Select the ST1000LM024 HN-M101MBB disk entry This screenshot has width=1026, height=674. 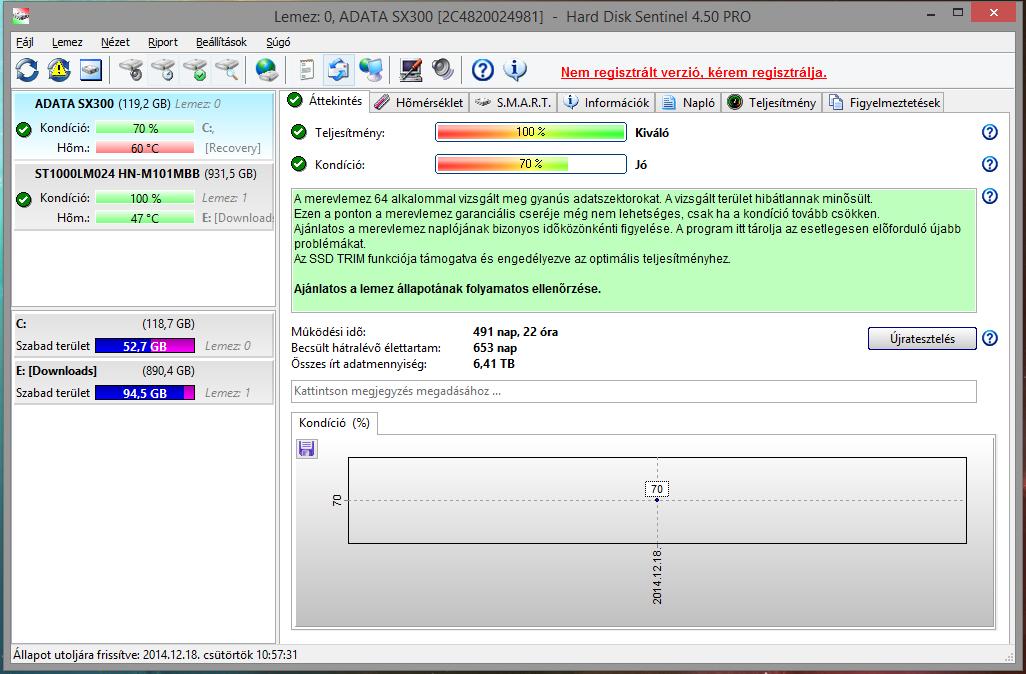(x=143, y=196)
